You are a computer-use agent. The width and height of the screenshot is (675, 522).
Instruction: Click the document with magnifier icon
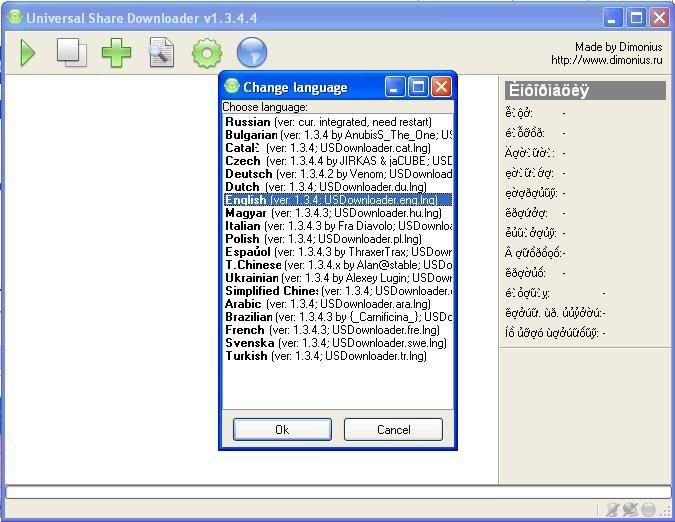click(x=161, y=53)
